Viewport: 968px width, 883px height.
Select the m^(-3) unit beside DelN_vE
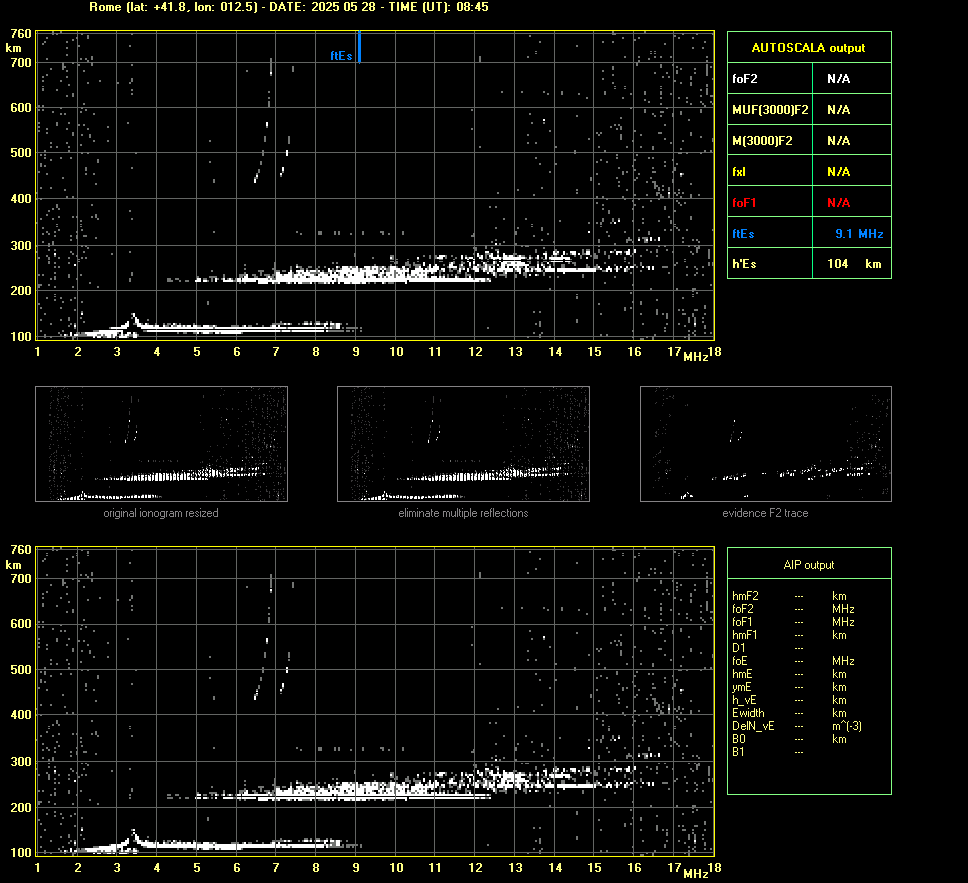pyautogui.click(x=847, y=726)
